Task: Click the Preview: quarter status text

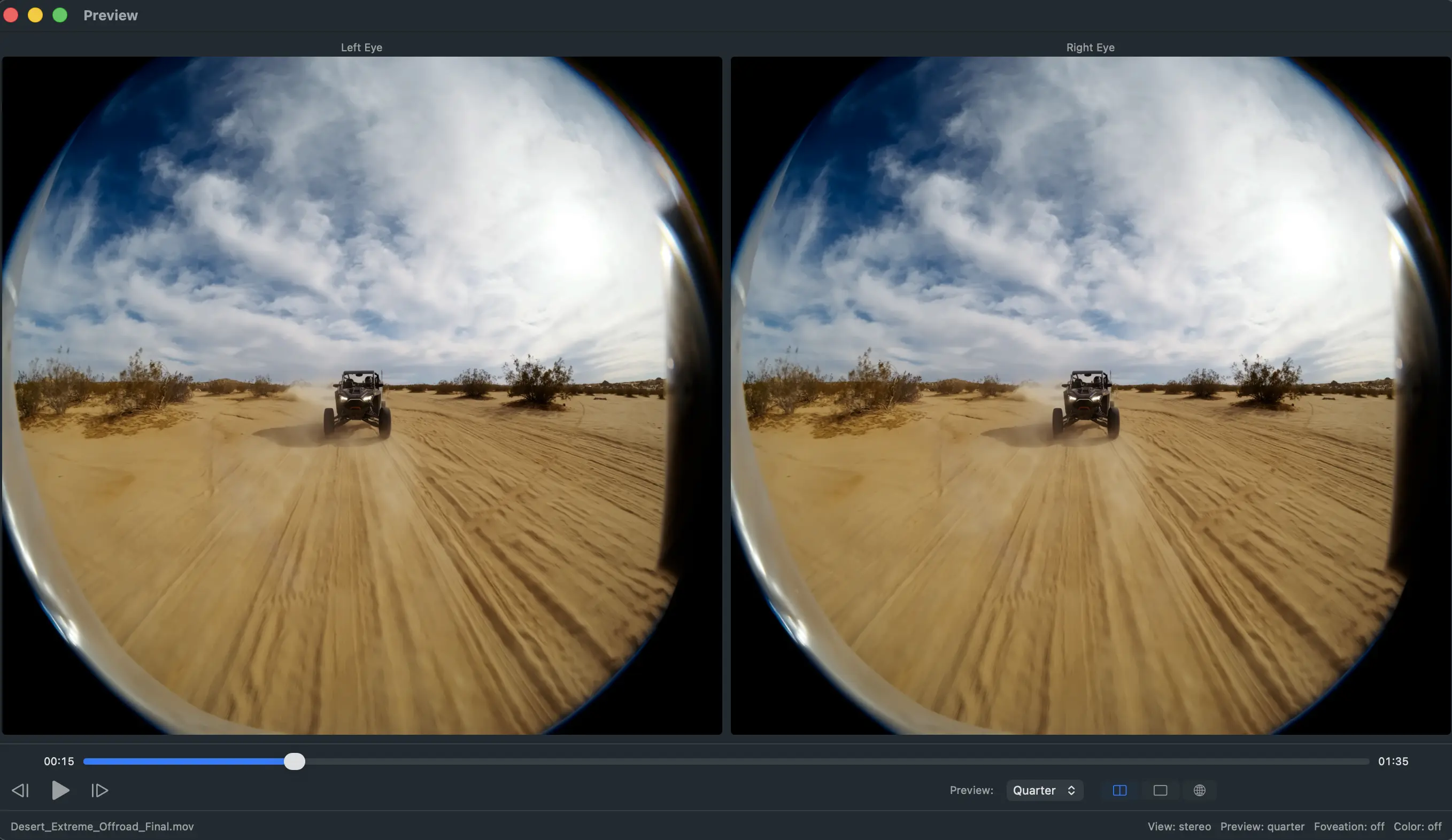Action: tap(1262, 826)
